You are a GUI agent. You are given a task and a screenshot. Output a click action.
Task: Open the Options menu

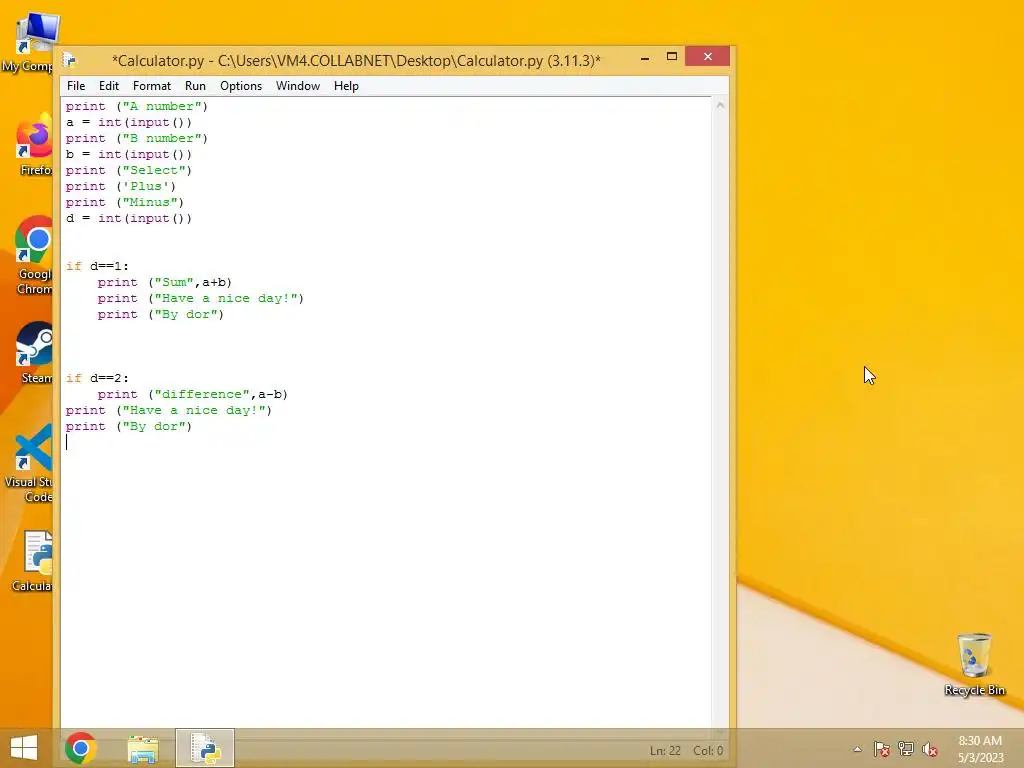[x=241, y=86]
